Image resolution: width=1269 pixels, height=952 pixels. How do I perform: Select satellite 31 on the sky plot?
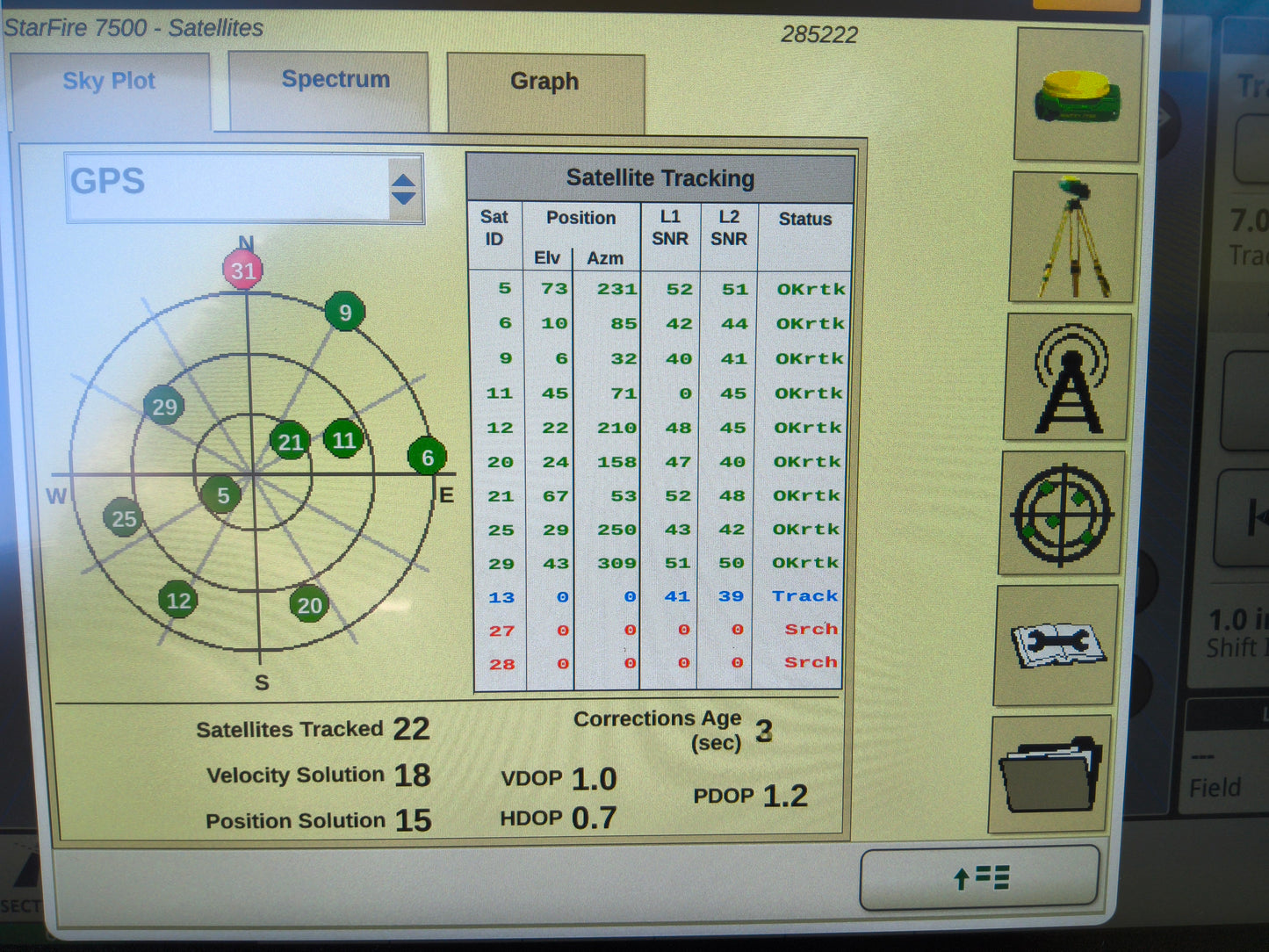tap(243, 270)
